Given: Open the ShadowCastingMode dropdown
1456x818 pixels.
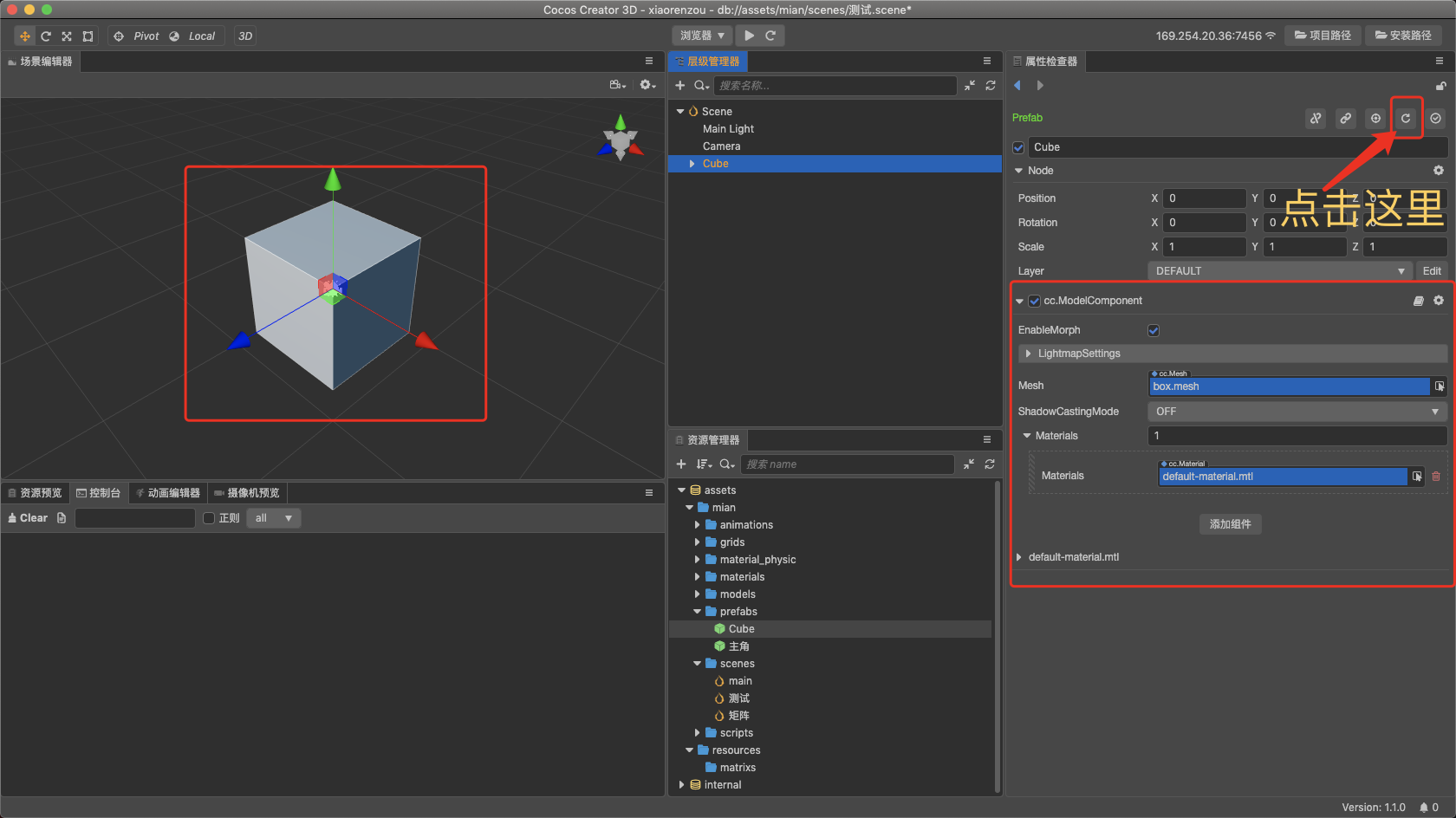Looking at the screenshot, I should click(1297, 412).
